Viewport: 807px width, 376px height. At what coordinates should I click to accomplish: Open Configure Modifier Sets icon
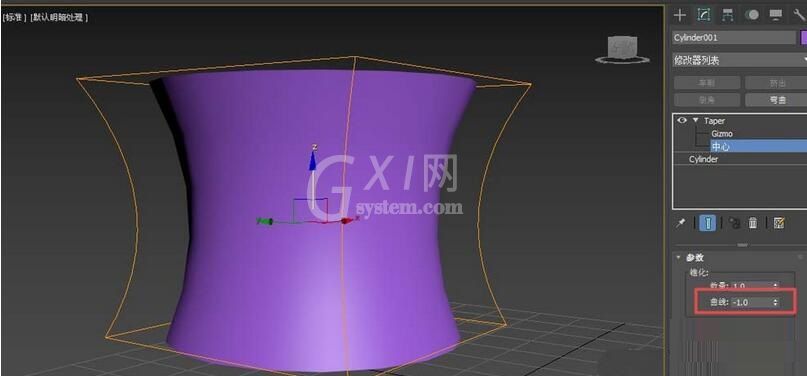(x=779, y=223)
